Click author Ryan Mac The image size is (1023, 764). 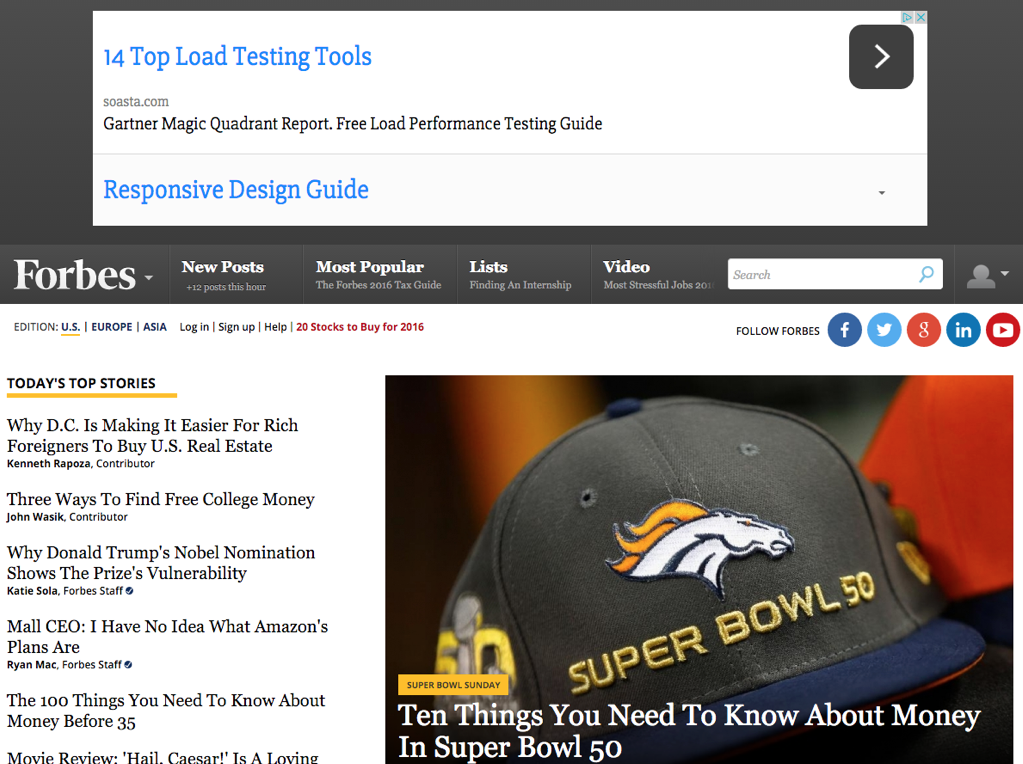click(x=31, y=664)
